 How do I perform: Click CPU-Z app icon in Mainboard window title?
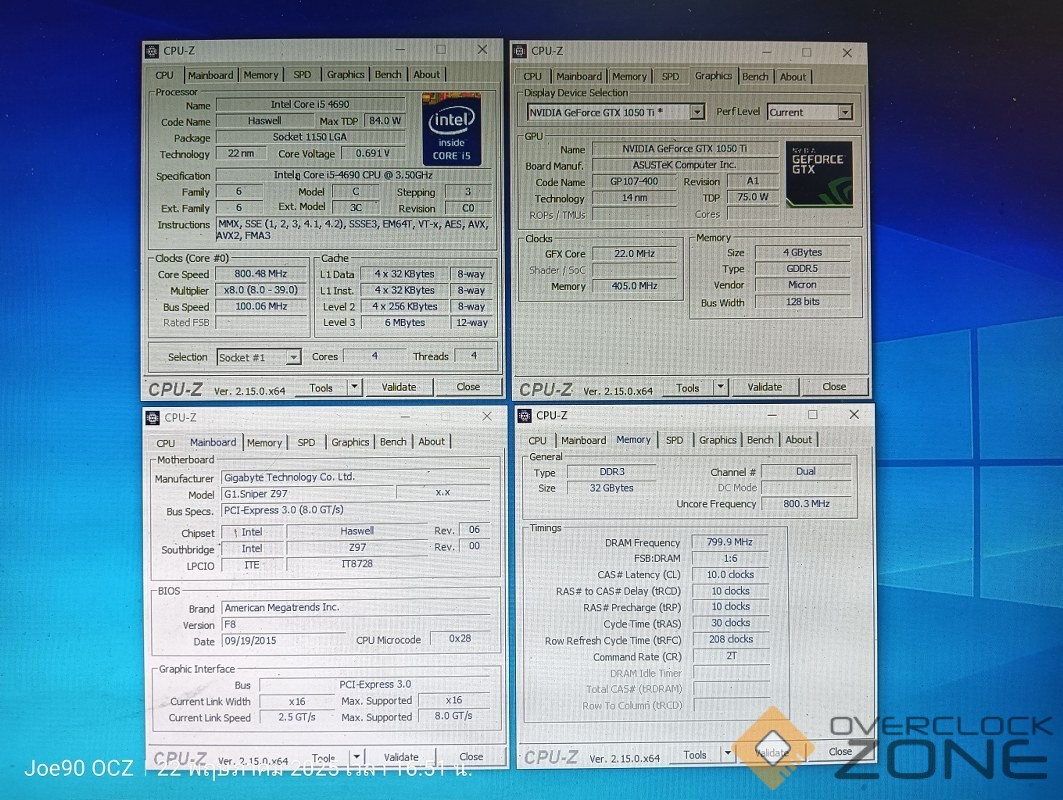tap(153, 418)
